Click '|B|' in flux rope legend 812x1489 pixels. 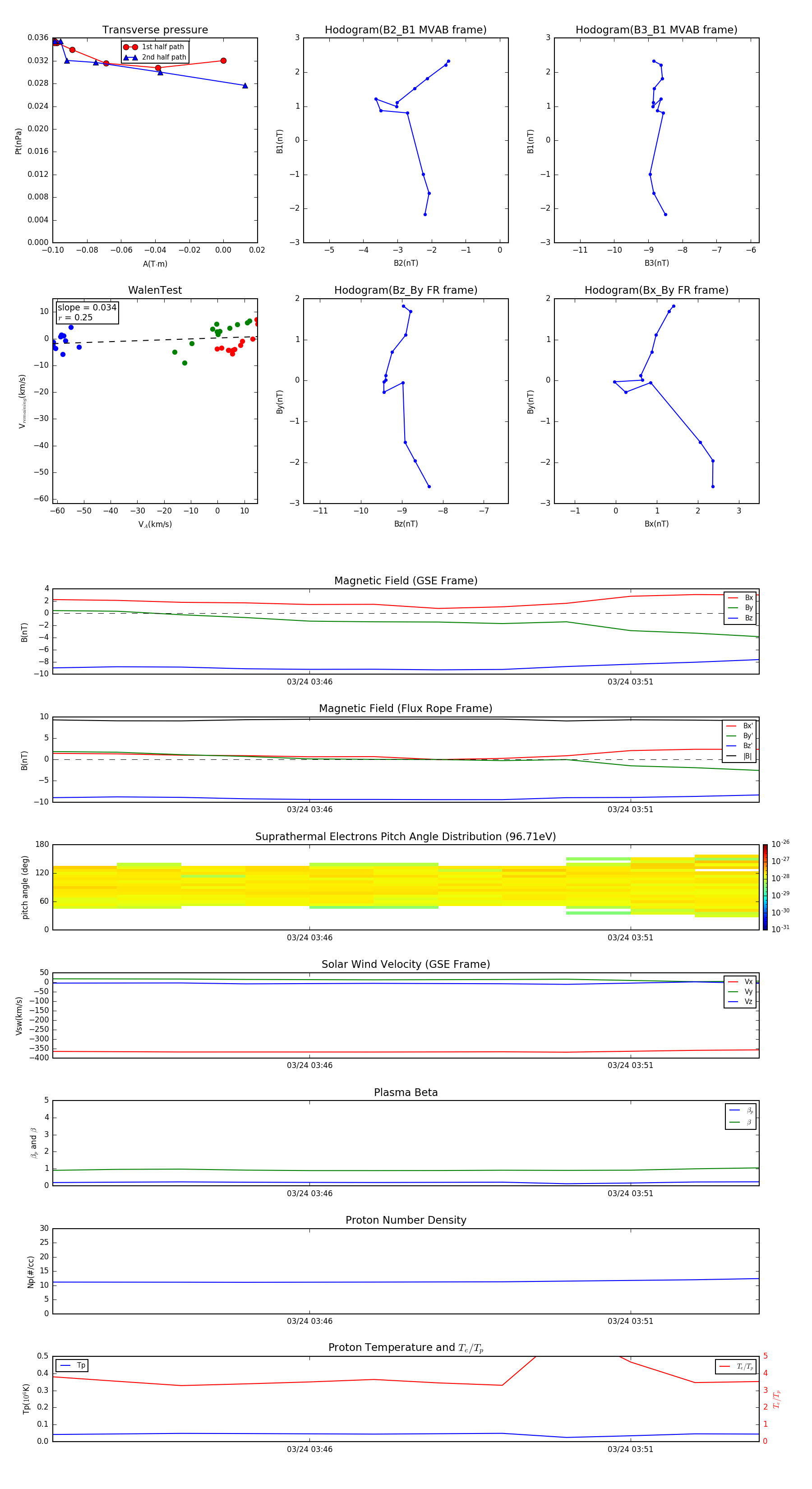coord(740,756)
